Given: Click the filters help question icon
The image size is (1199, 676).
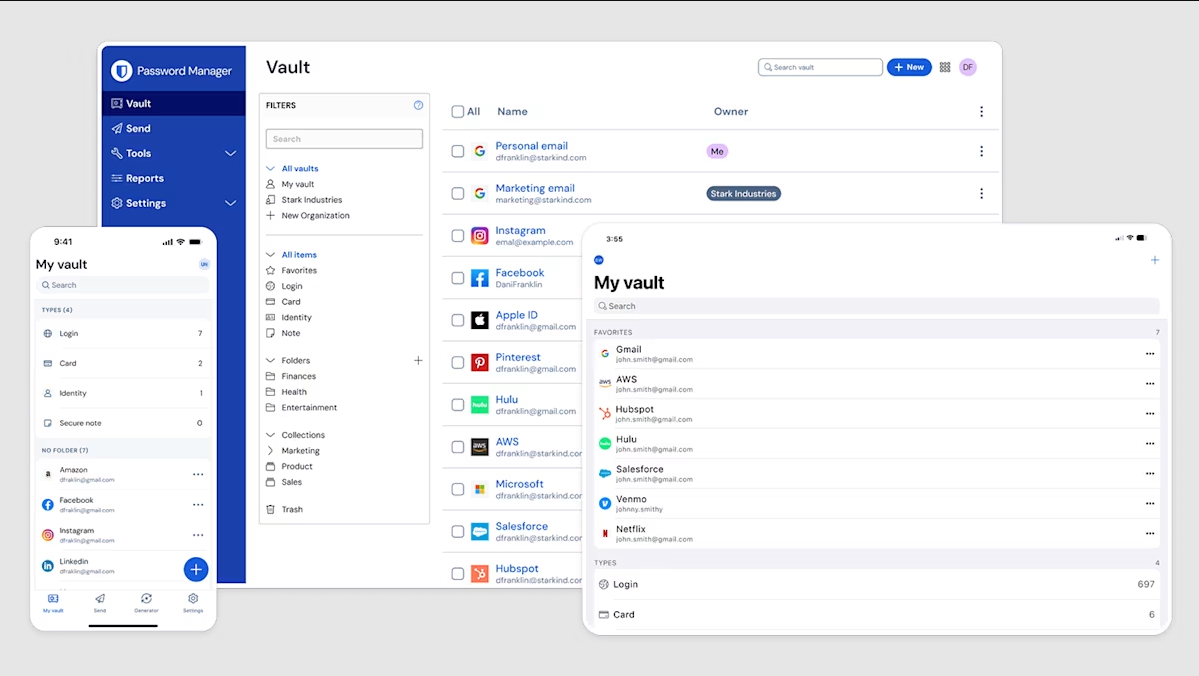Looking at the screenshot, I should (x=418, y=106).
